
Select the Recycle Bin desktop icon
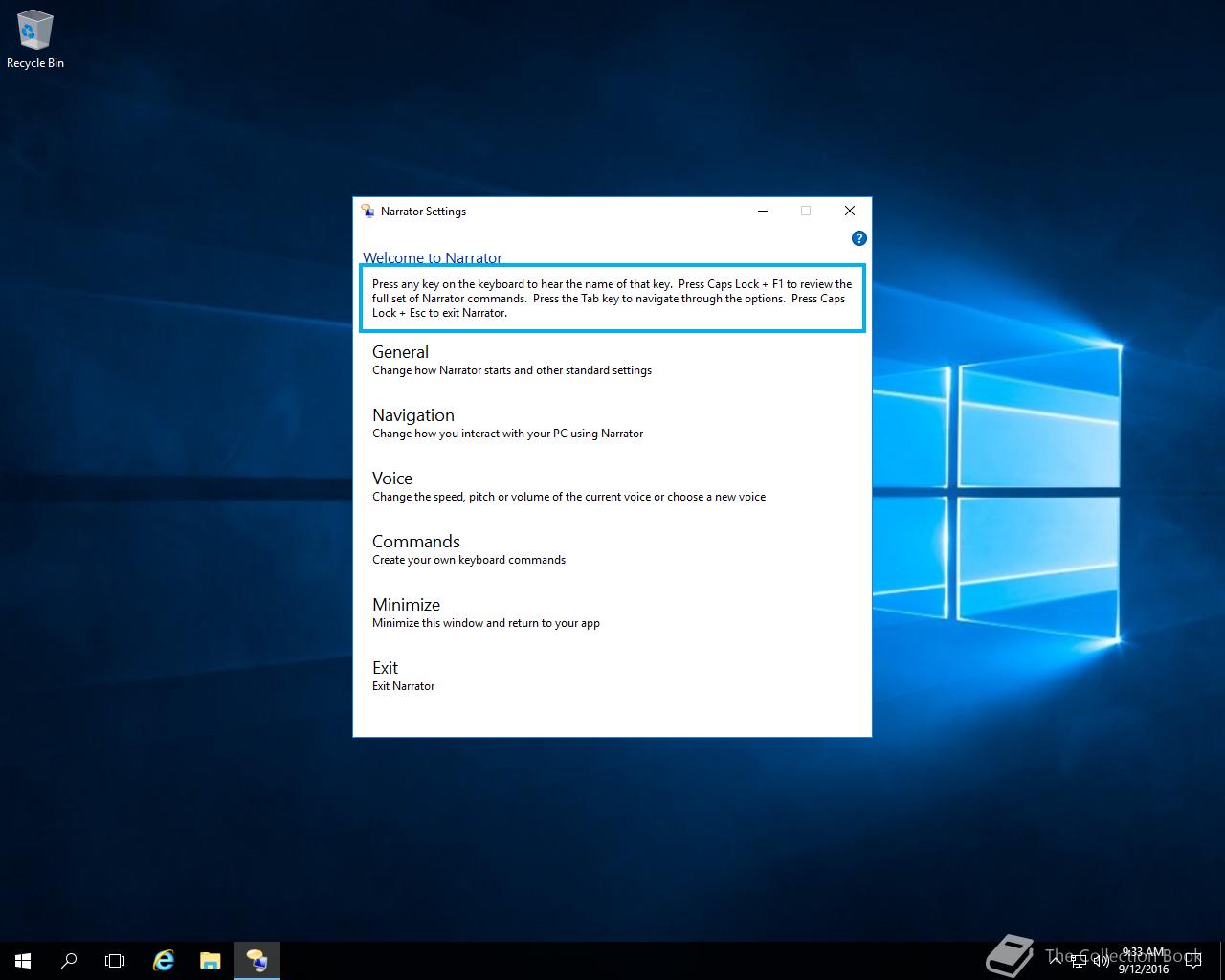pyautogui.click(x=35, y=40)
